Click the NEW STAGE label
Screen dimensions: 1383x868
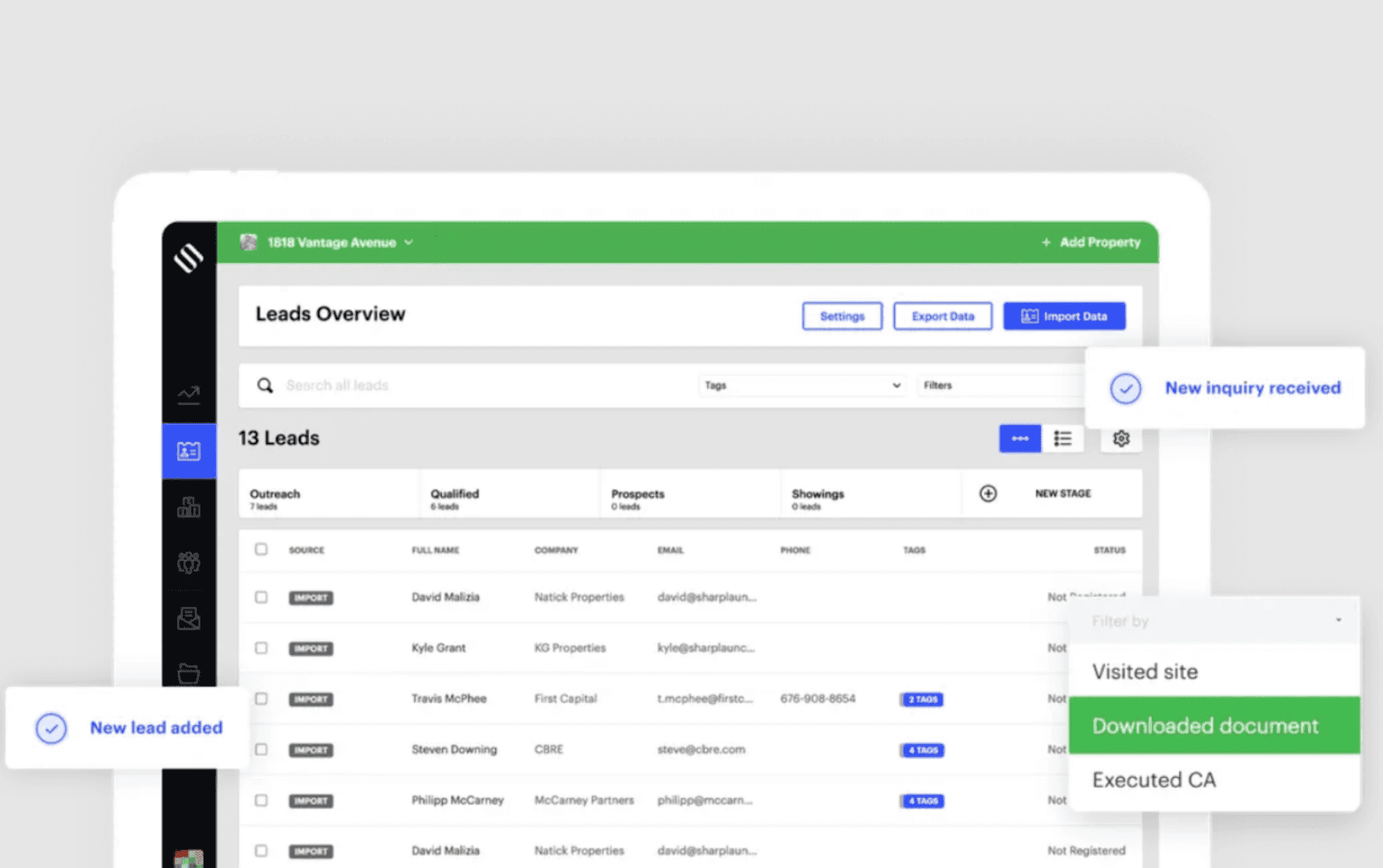click(x=1063, y=493)
